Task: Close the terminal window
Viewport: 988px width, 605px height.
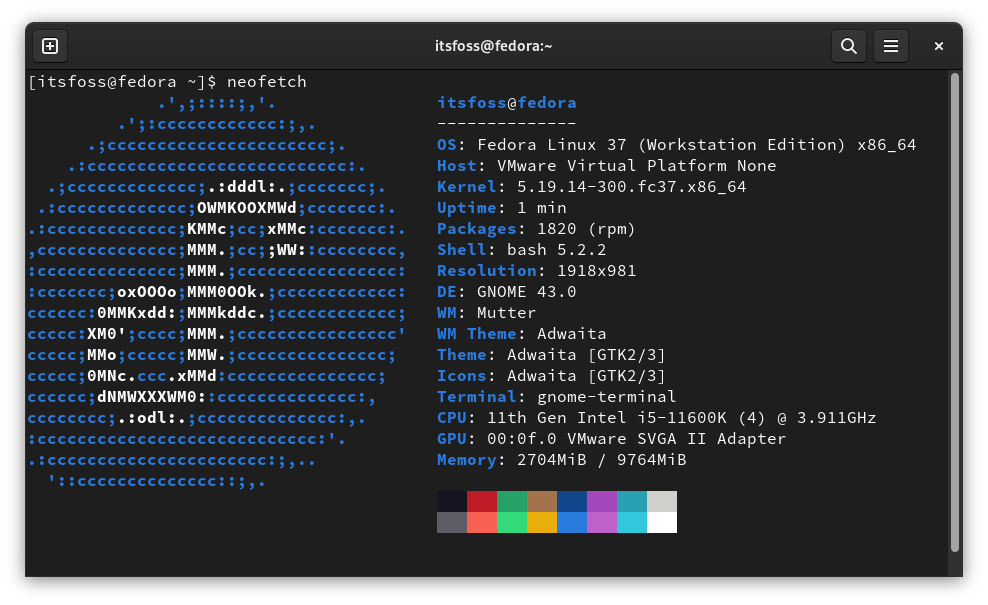Action: click(937, 46)
